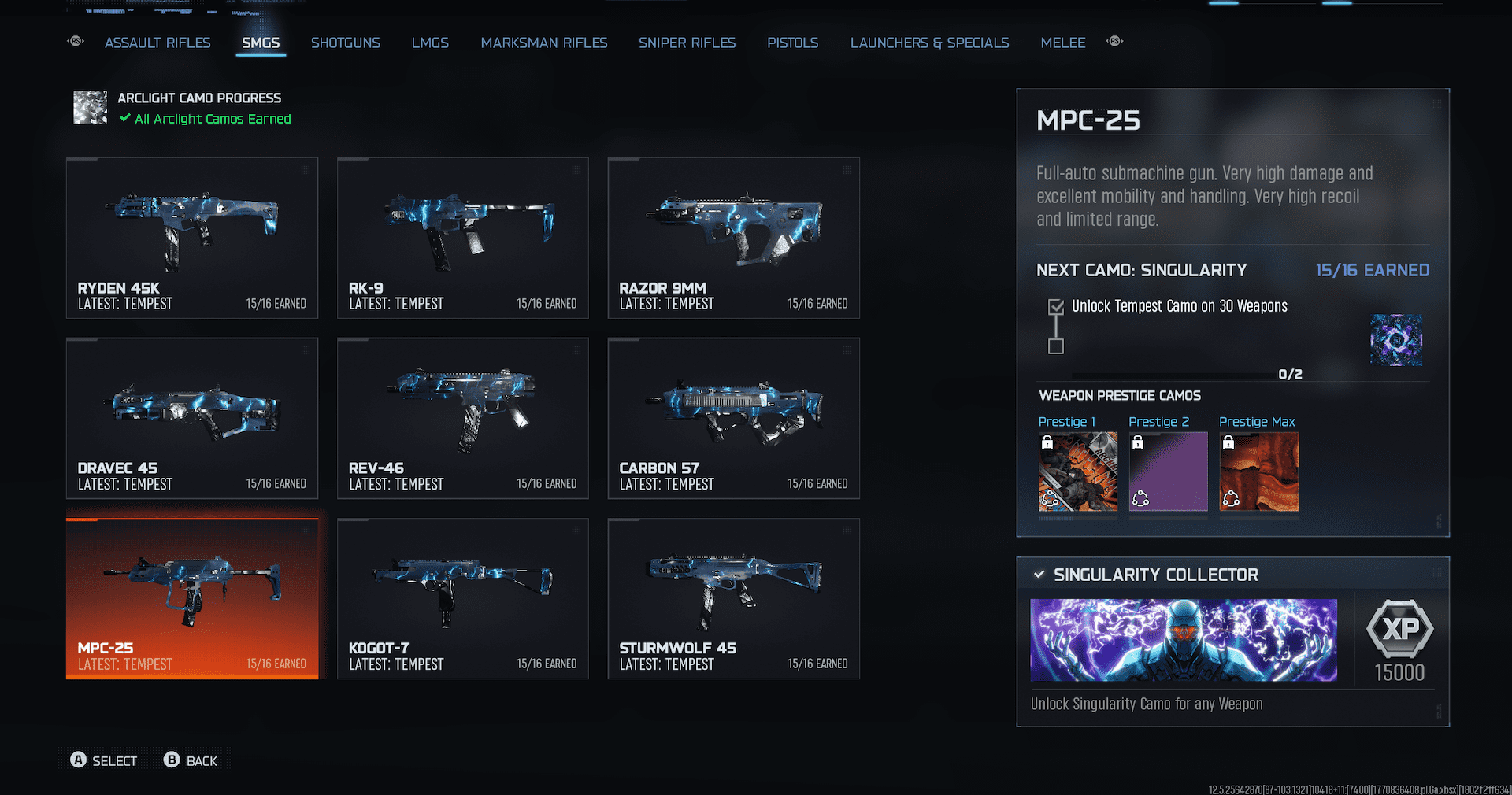
Task: Go to Launchers & Specials tab
Action: [929, 43]
